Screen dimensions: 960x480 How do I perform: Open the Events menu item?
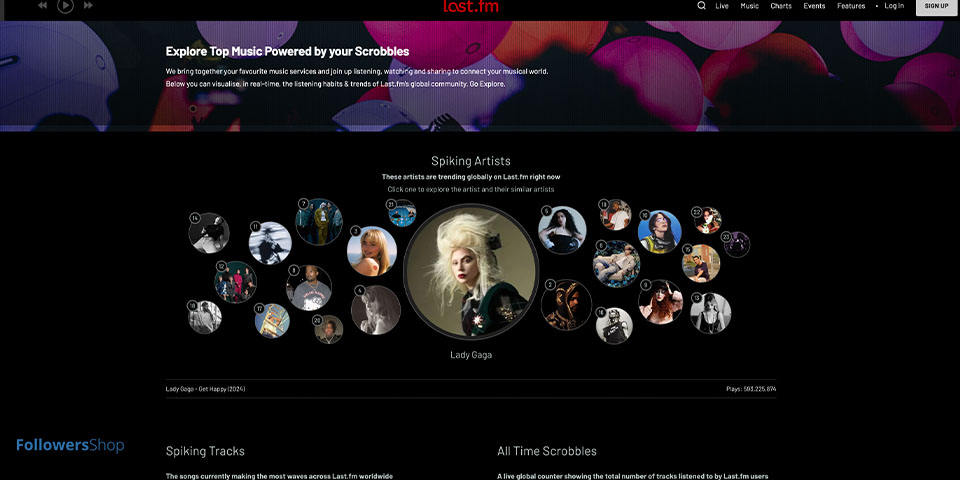coord(814,6)
